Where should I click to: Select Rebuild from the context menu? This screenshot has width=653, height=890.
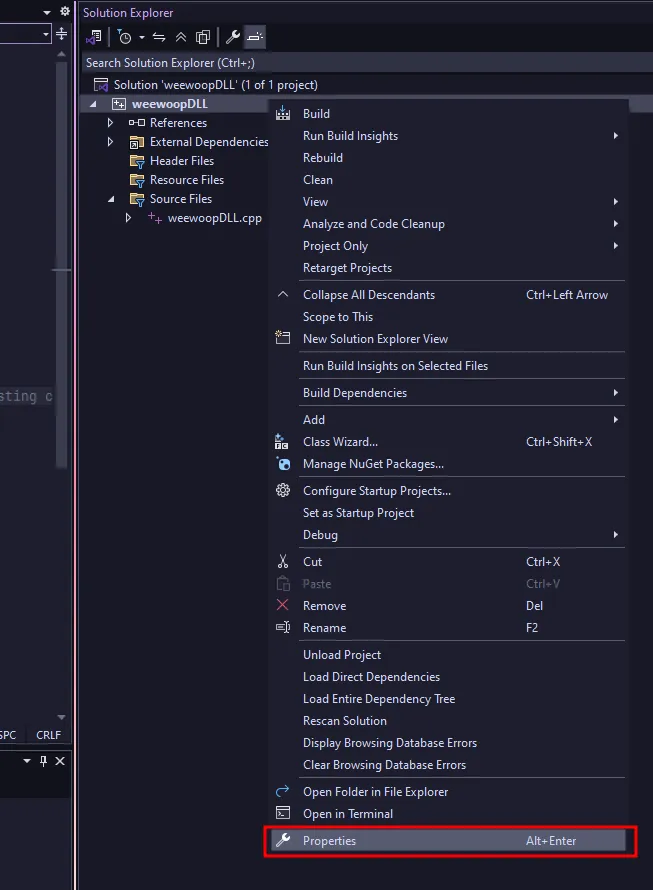pos(322,157)
